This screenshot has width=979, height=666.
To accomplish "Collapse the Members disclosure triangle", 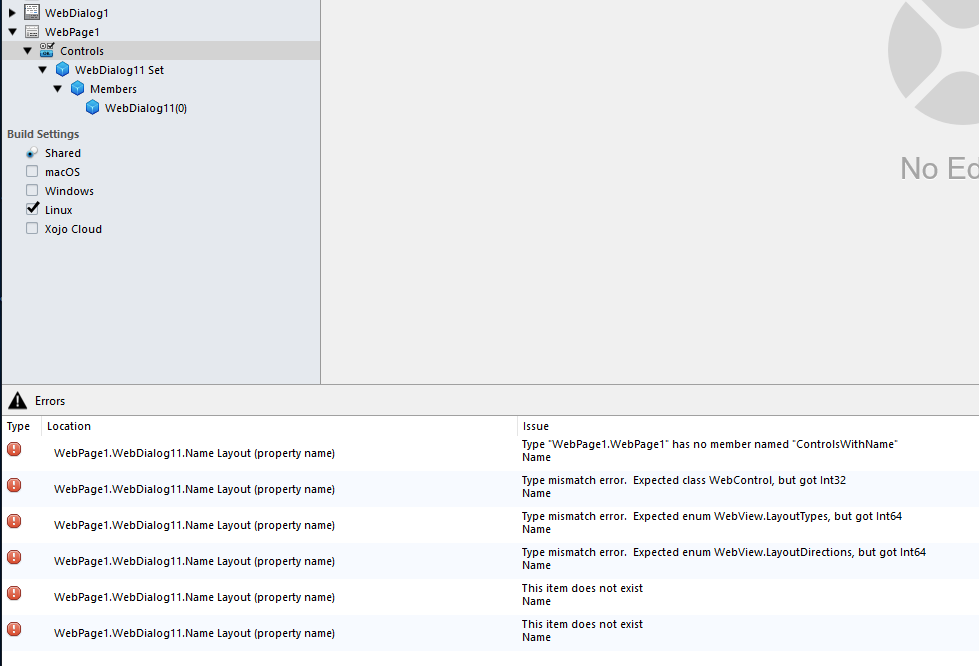I will click(57, 89).
